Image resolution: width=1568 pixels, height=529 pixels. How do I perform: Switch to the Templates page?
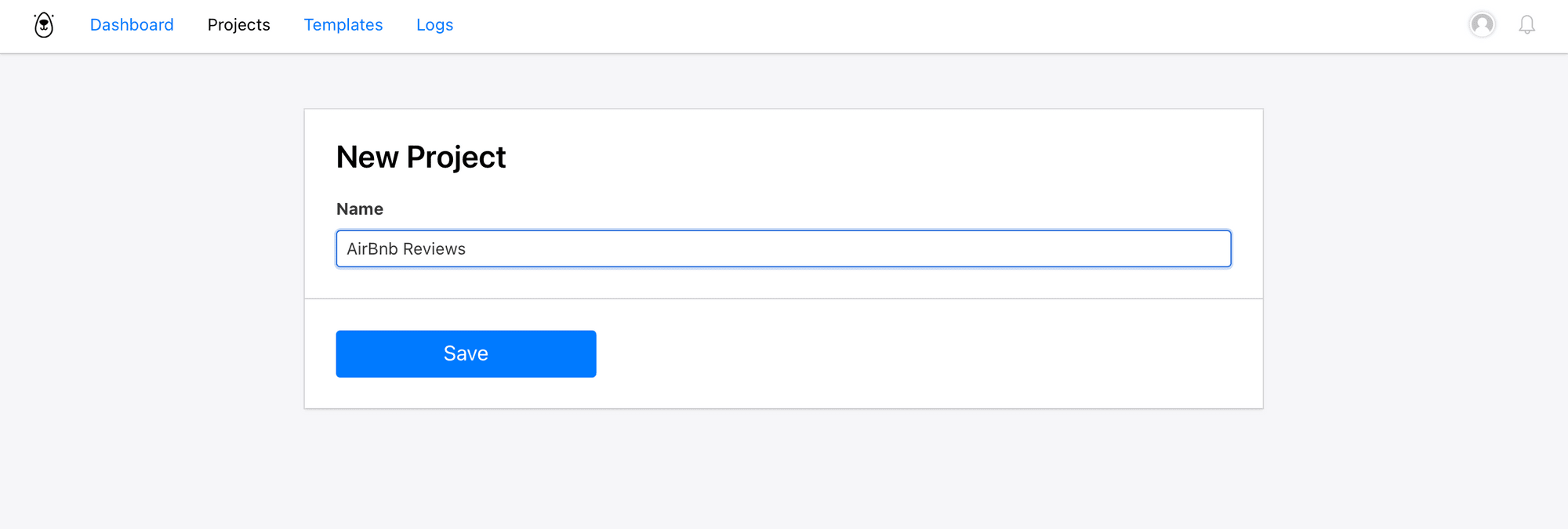pos(343,25)
